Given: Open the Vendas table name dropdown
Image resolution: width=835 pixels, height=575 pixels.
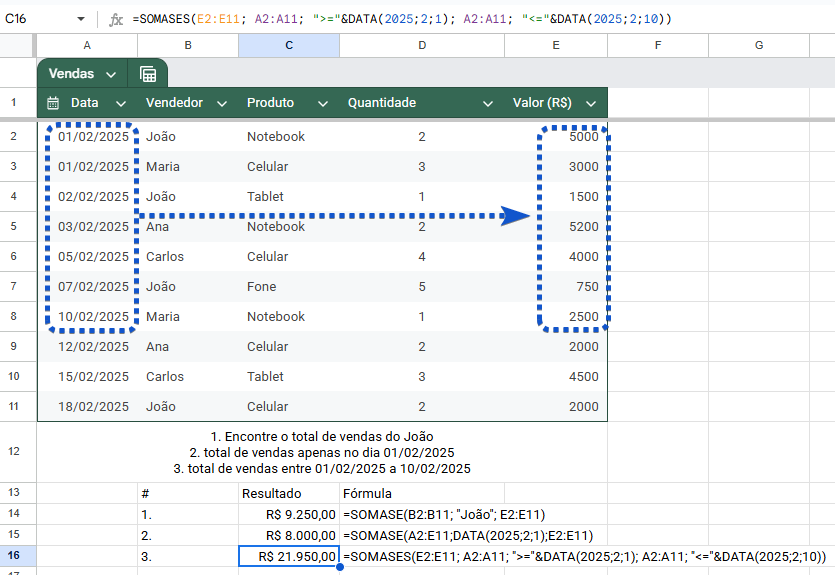Looking at the screenshot, I should (x=110, y=74).
